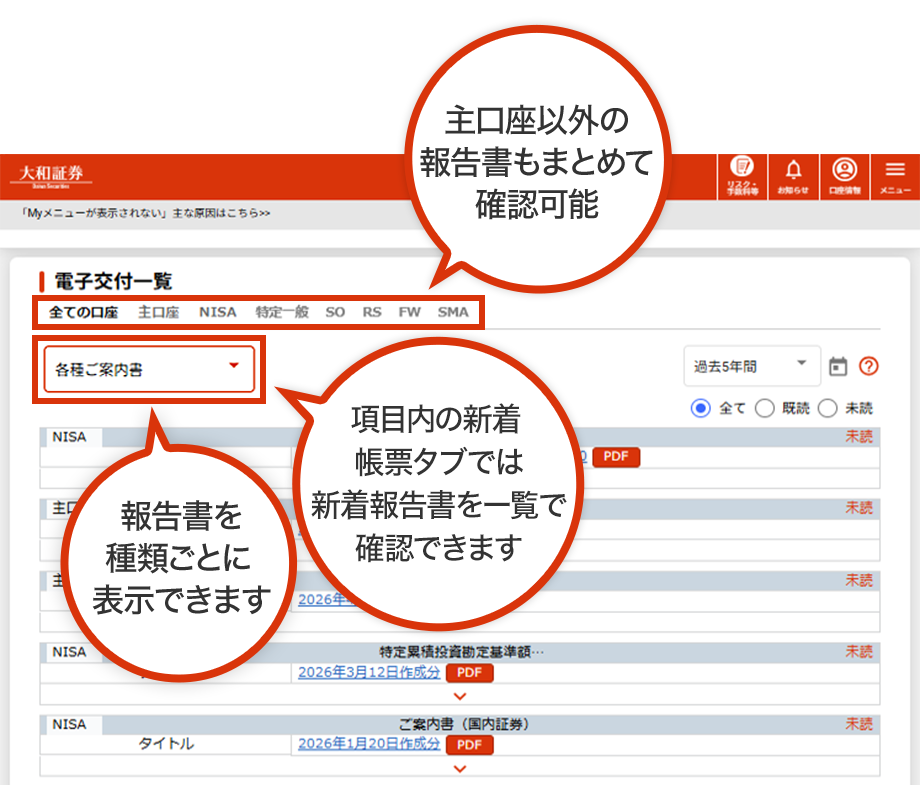Open the 過去5年間 period dropdown
The width and height of the screenshot is (920, 785).
pos(752,366)
